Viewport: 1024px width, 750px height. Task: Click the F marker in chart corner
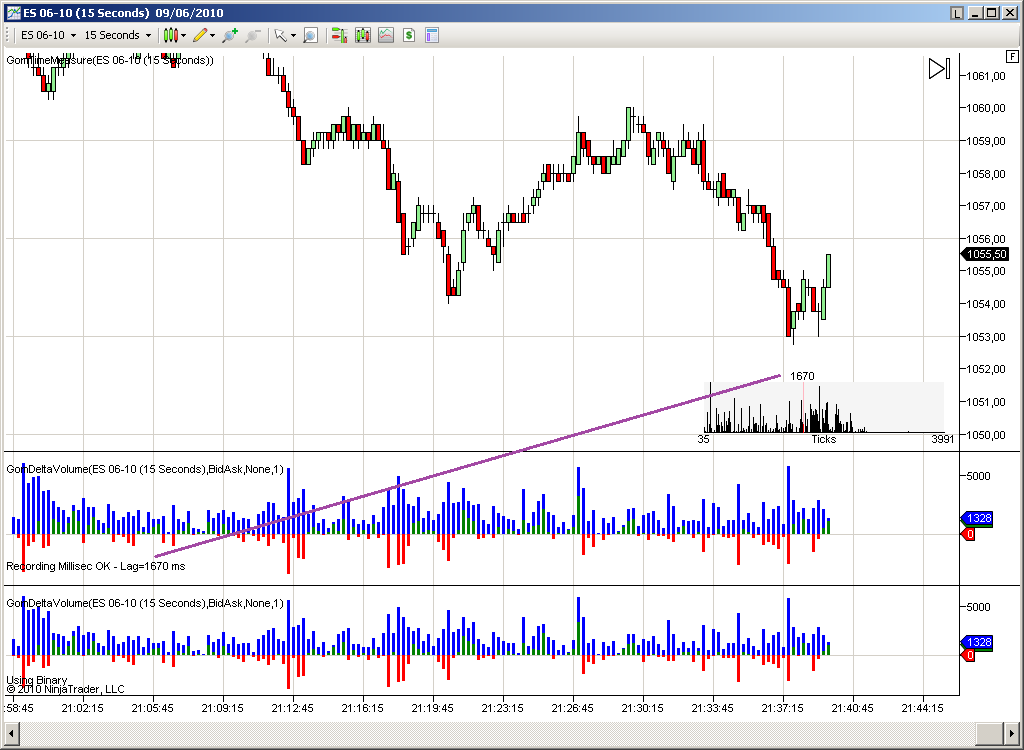click(x=1012, y=57)
